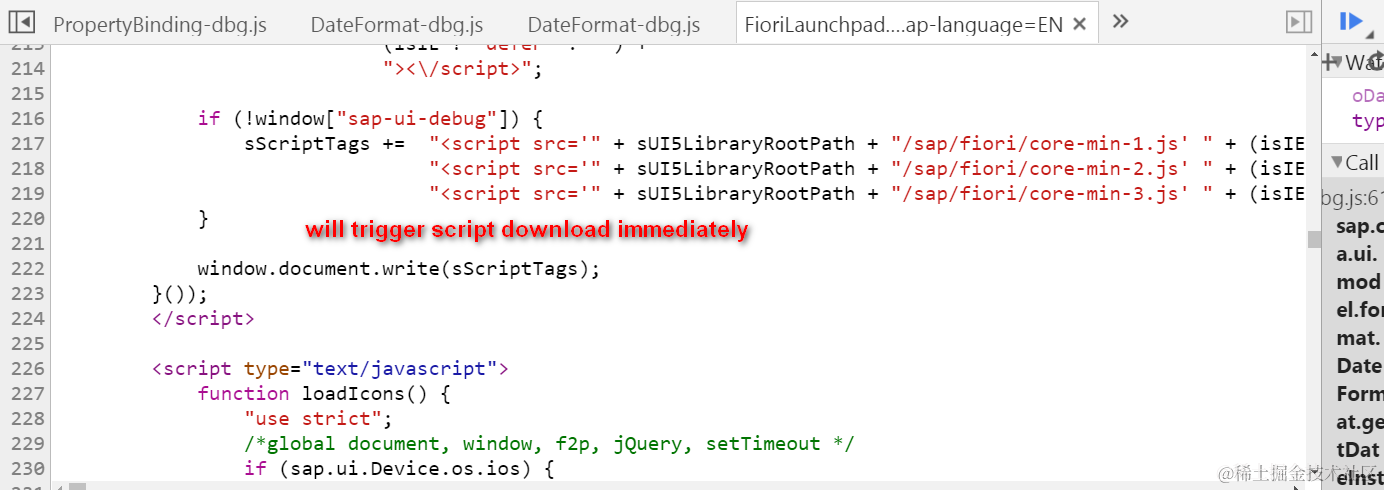Click the global document comment on line 229

tap(549, 444)
